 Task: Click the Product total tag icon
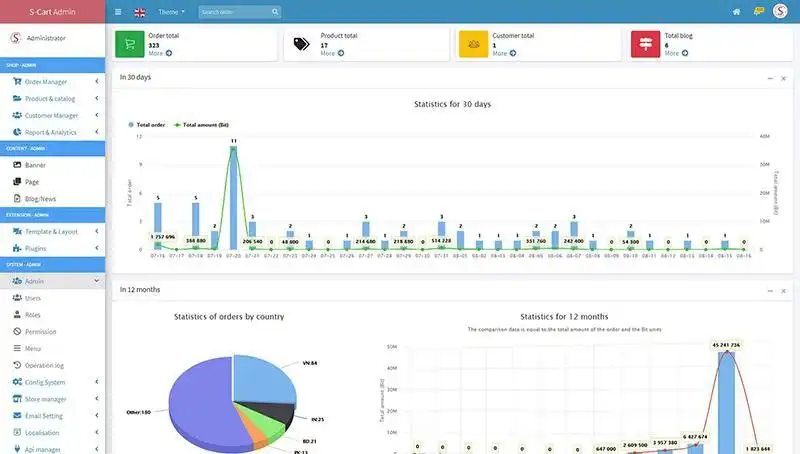[x=301, y=44]
